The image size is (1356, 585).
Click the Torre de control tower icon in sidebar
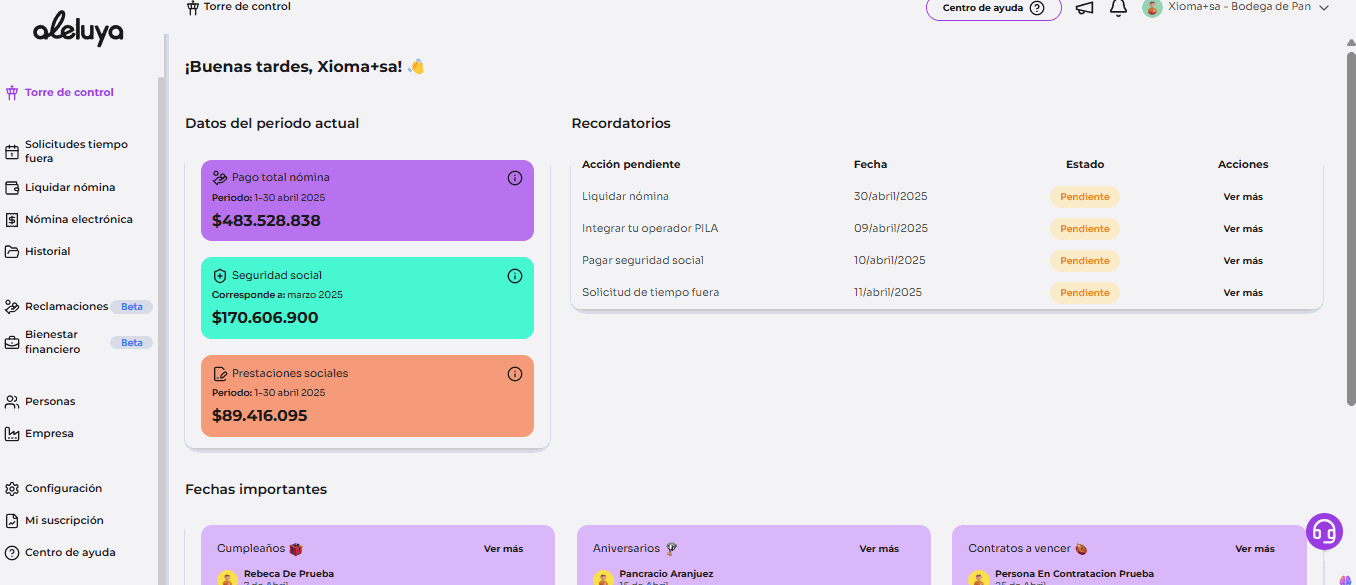pos(12,92)
